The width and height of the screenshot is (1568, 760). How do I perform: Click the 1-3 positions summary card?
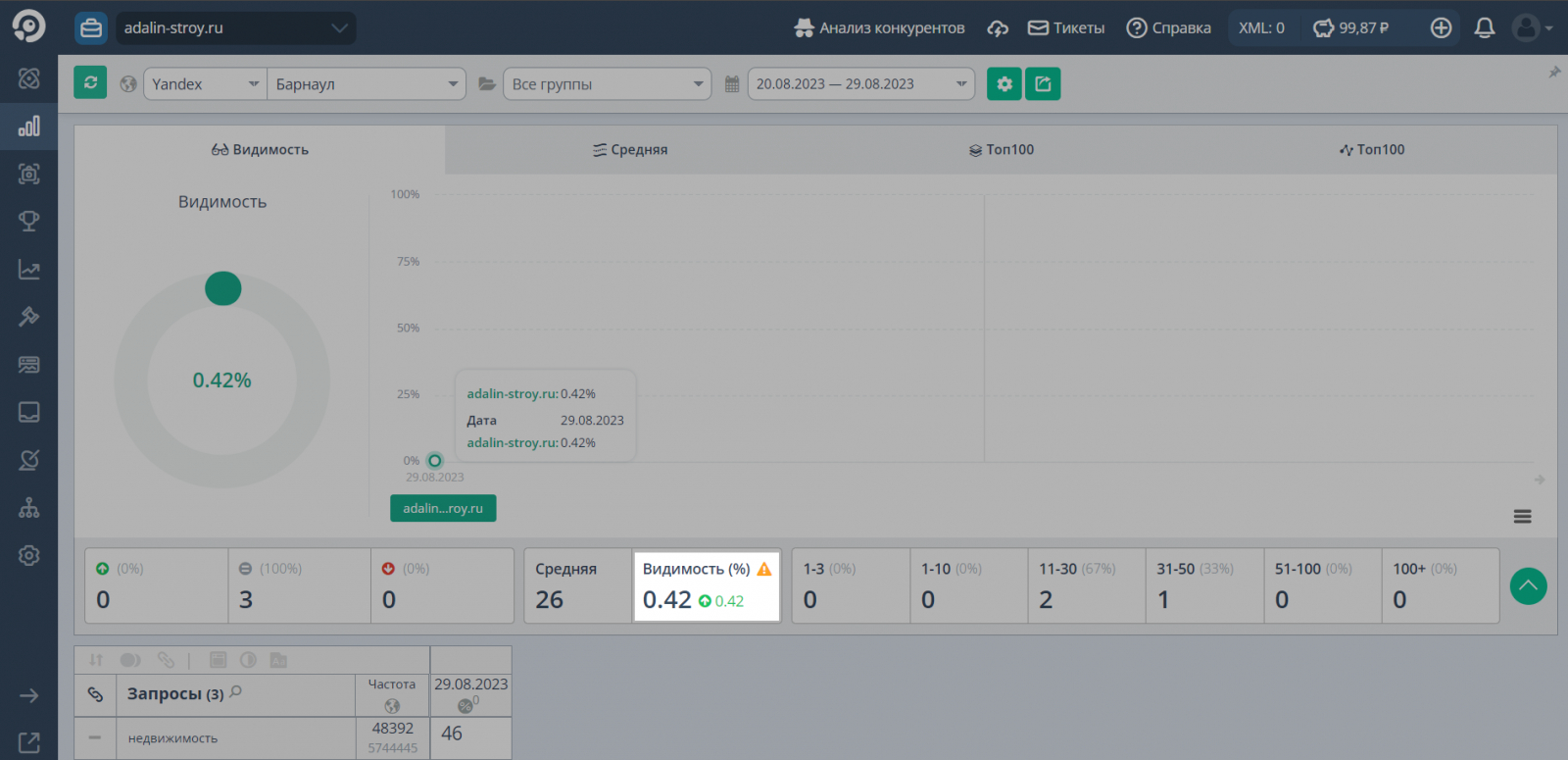click(x=851, y=585)
